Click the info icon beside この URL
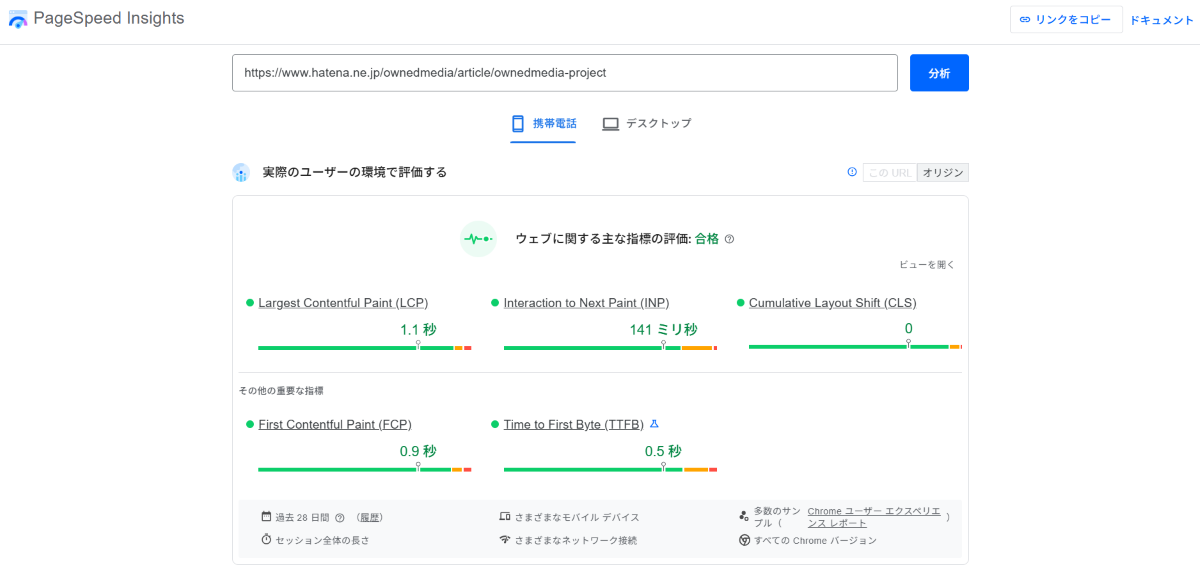Viewport: 1200px width, 574px height. click(852, 172)
